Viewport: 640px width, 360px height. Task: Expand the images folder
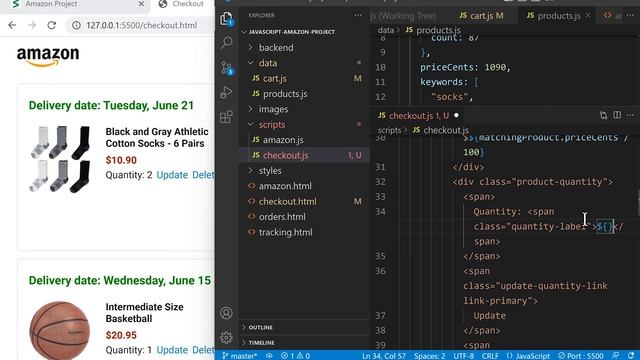tap(251, 109)
